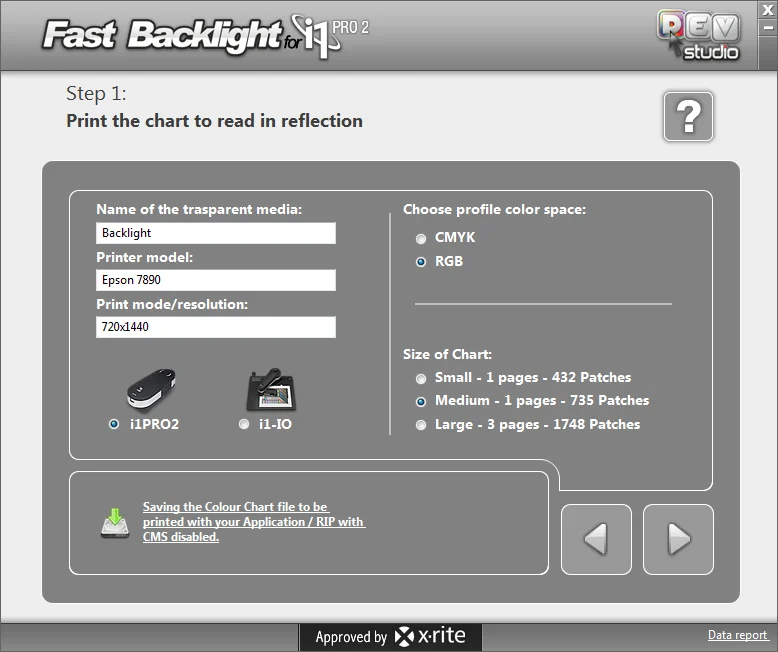Click the REV Studio logo
The height and width of the screenshot is (652, 778).
tap(699, 36)
